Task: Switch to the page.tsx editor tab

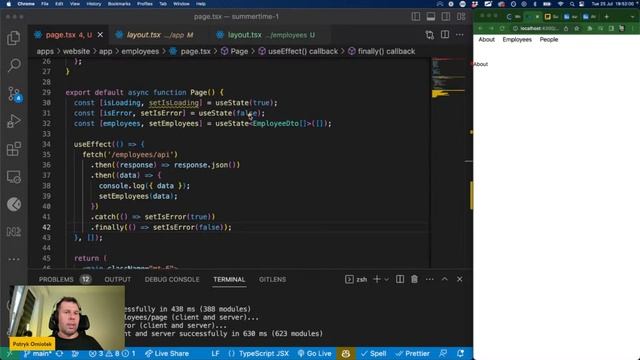Action: 69,35
